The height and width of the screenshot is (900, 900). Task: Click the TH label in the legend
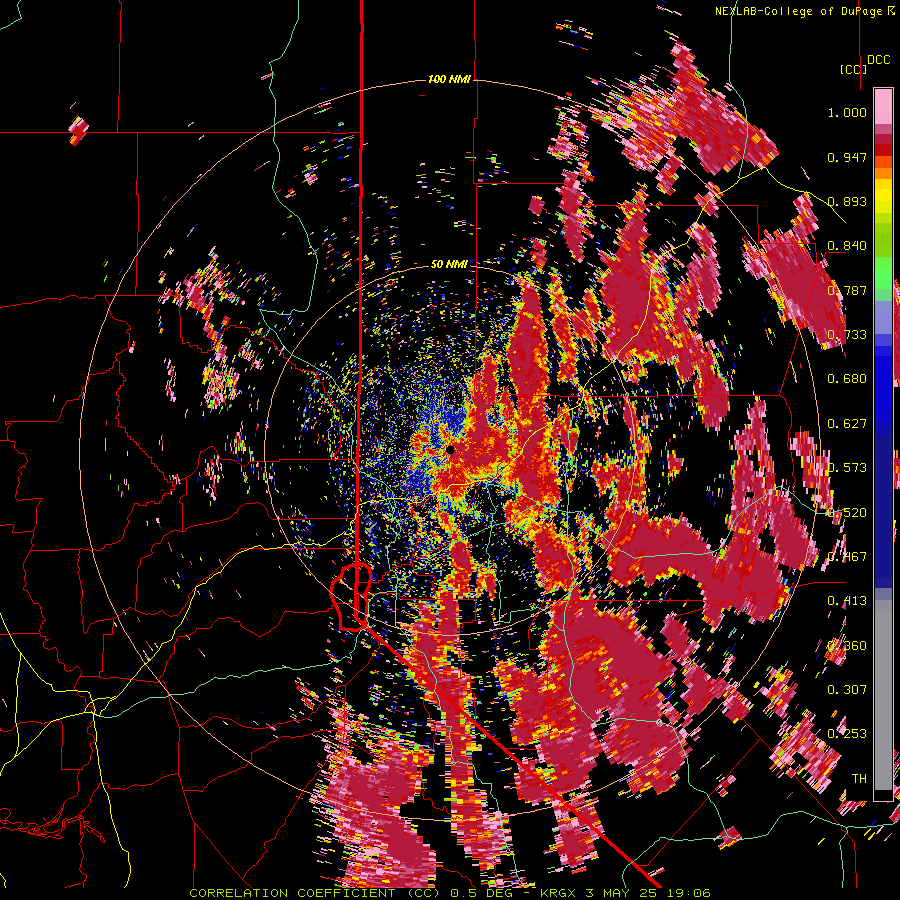(x=859, y=779)
